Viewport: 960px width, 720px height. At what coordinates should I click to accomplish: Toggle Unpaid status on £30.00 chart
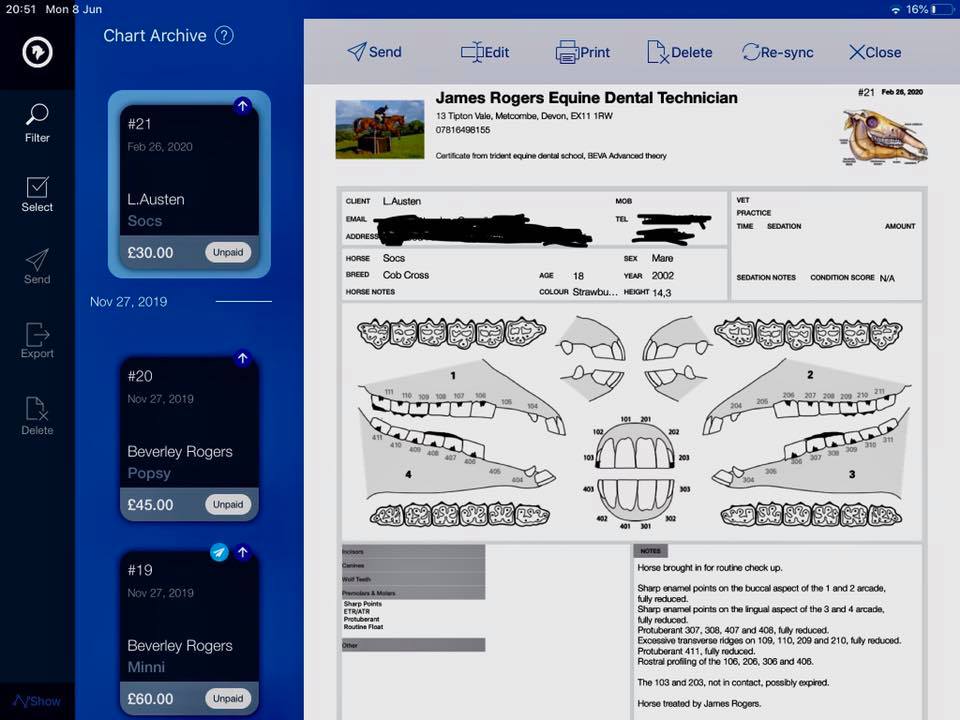tap(228, 252)
